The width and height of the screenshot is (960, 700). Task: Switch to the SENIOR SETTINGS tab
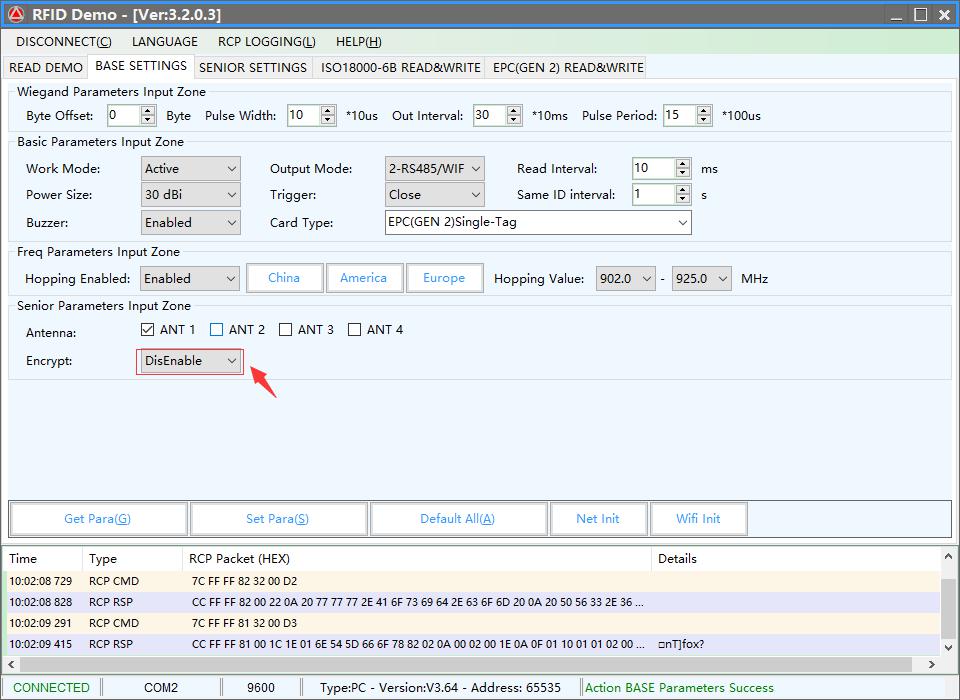click(x=253, y=67)
